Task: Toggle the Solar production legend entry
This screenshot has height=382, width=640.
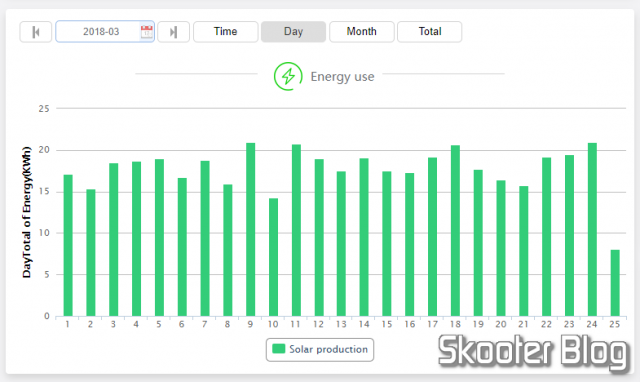Action: pyautogui.click(x=320, y=350)
